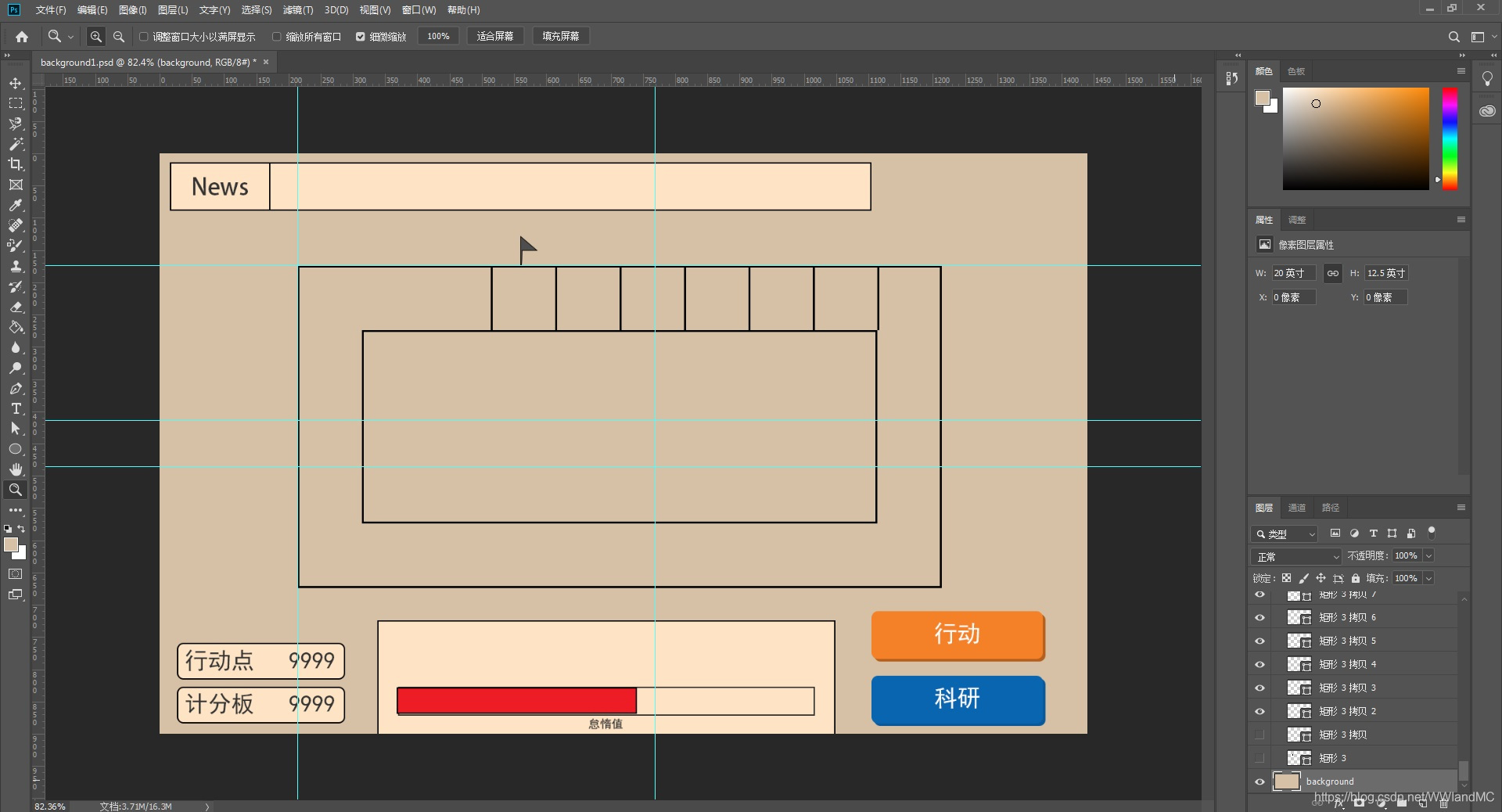
Task: Hide the 矩形 3 拷贝 2 layer
Action: coord(1259,711)
